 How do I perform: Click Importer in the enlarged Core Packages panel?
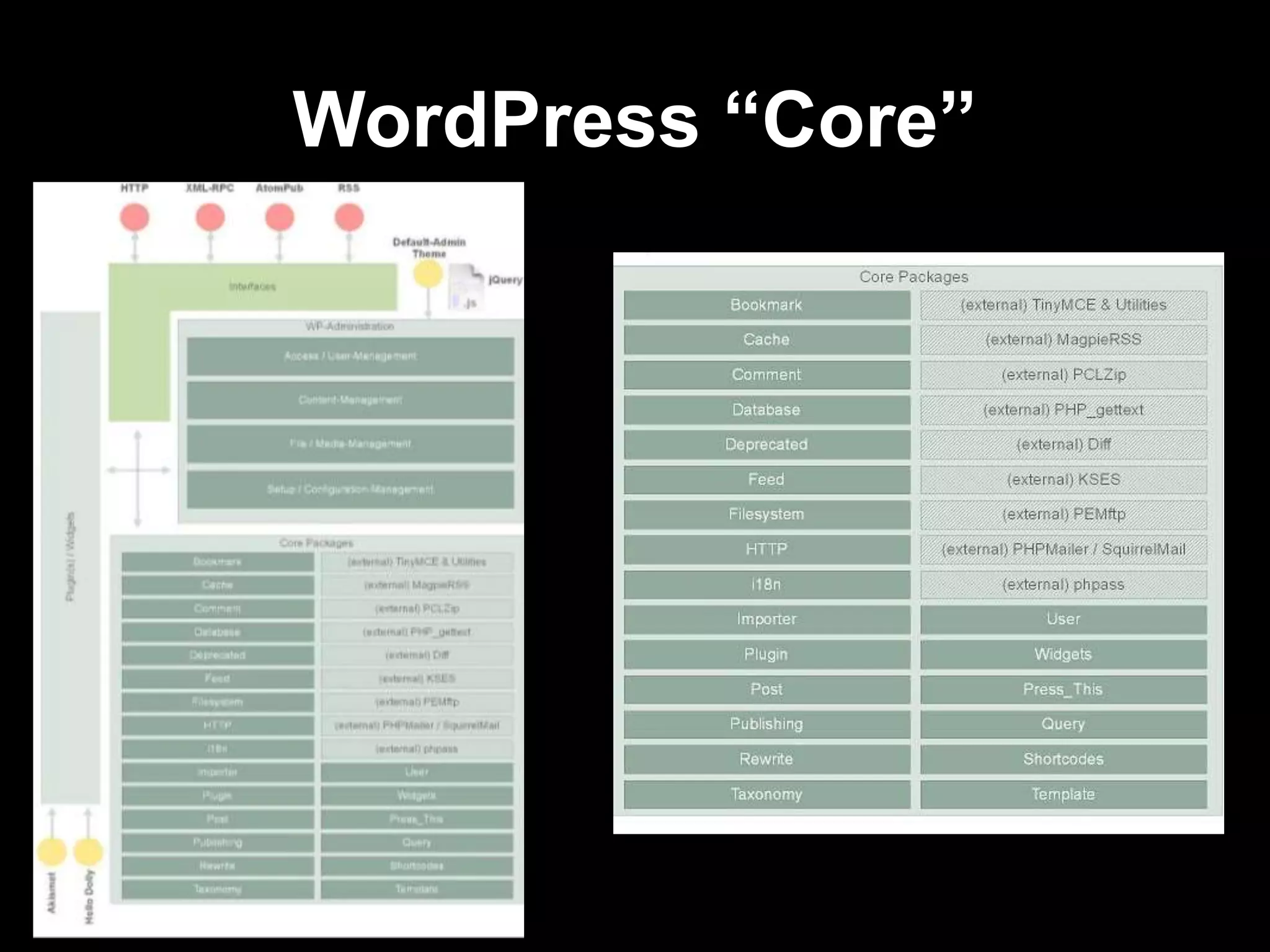pos(767,619)
